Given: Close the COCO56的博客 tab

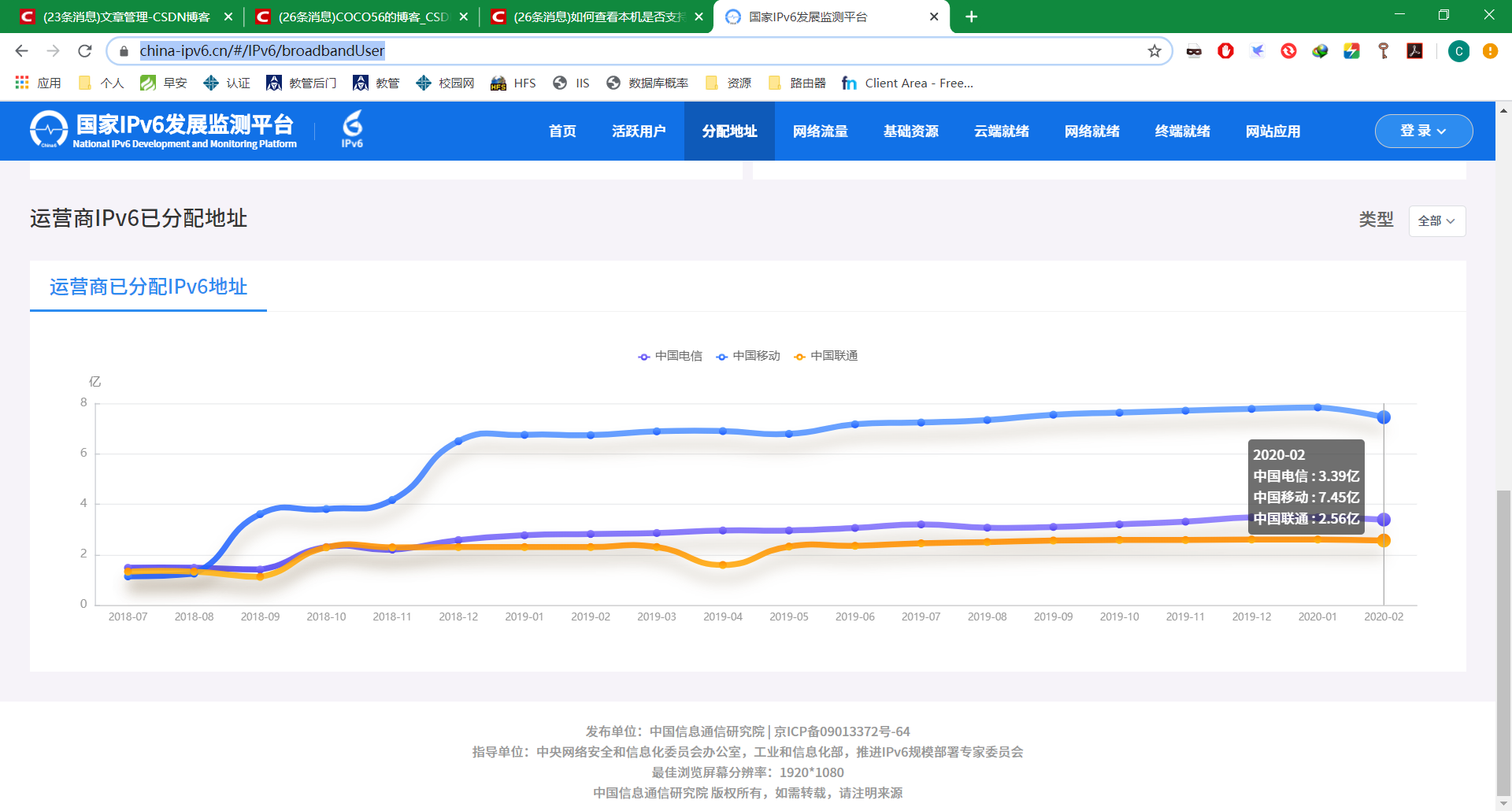Looking at the screenshot, I should coord(464,17).
